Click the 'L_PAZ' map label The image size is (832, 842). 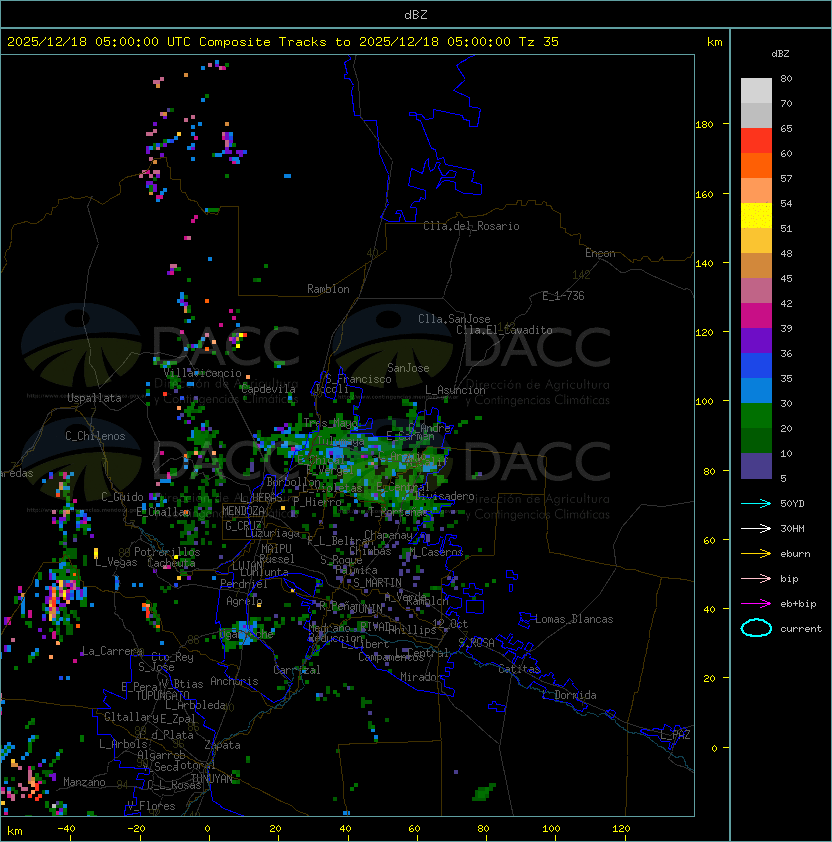pos(675,735)
